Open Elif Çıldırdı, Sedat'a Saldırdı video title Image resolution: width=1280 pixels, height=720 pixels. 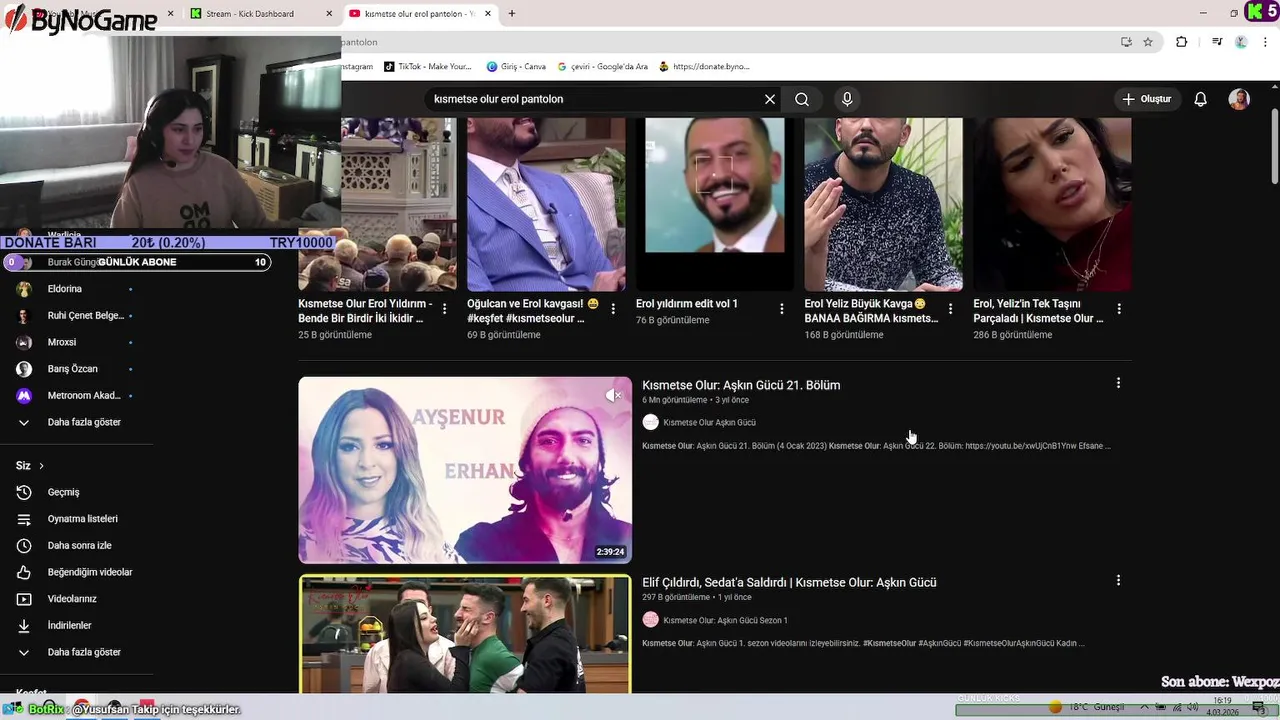789,582
